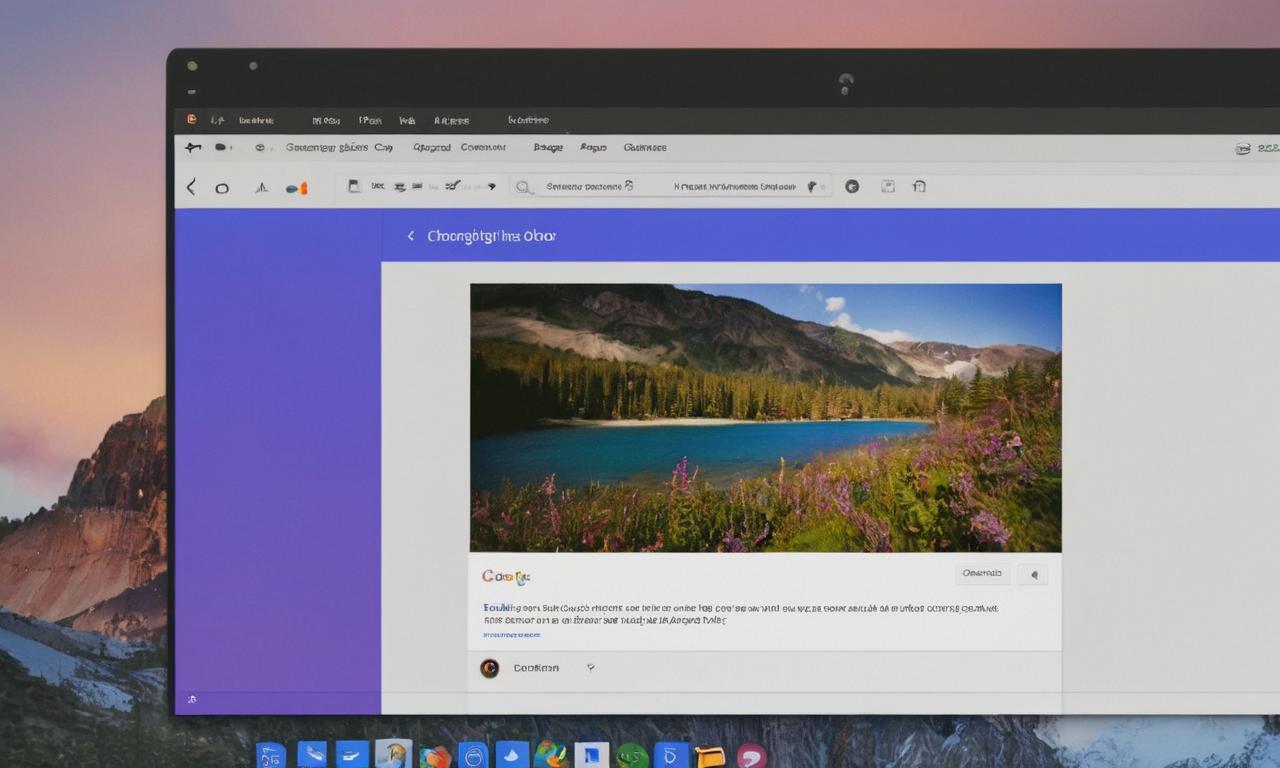Click the speaker icon next to the Controls button
Image resolution: width=1280 pixels, height=768 pixels.
click(1033, 574)
